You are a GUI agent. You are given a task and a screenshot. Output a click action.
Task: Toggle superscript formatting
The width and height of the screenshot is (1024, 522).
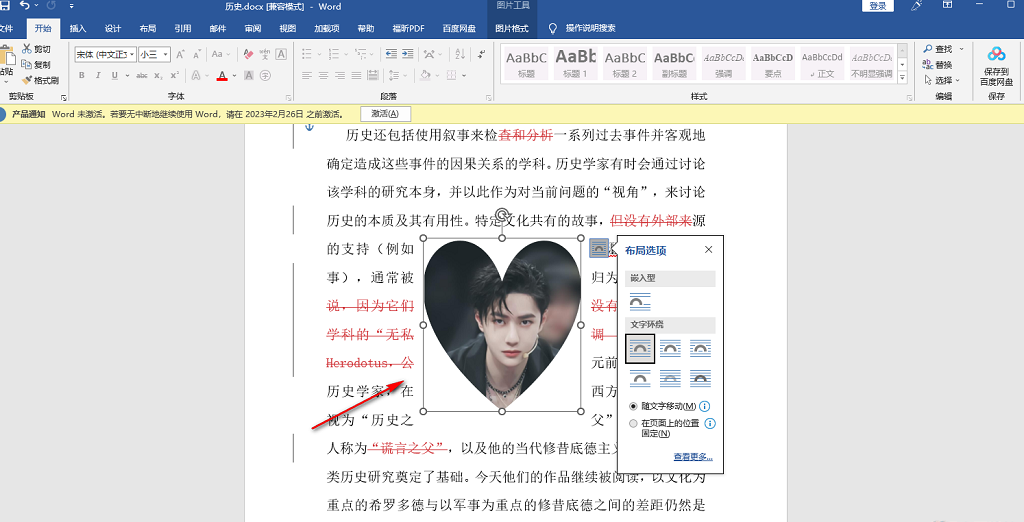point(174,75)
